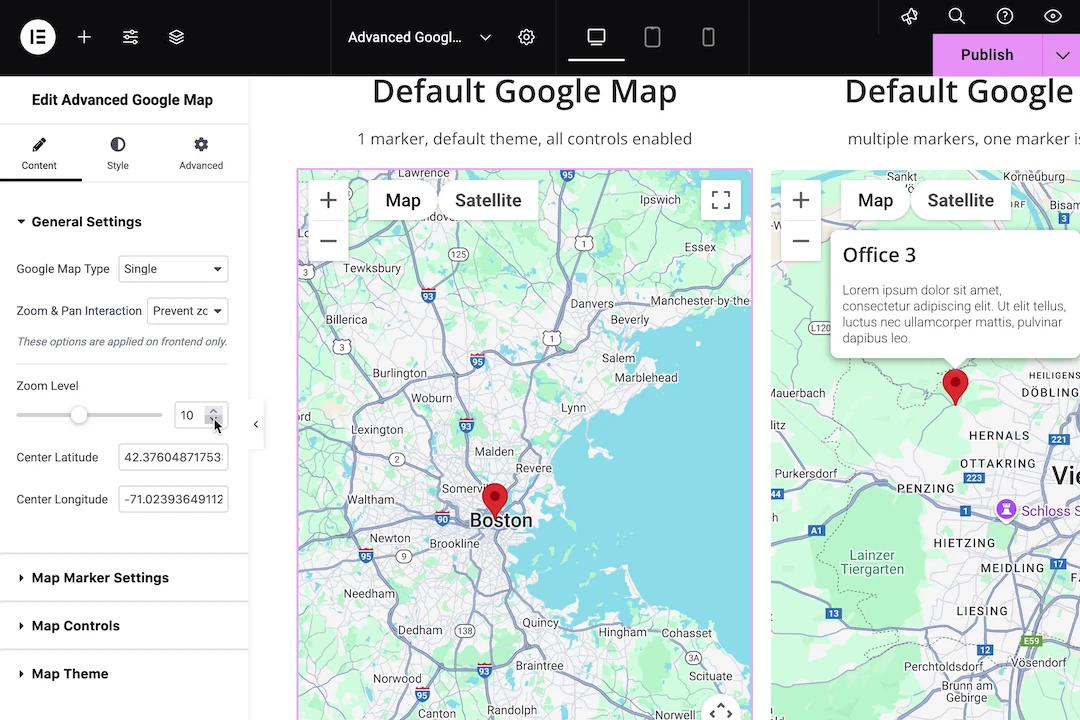1080x720 pixels.
Task: Click the add element plus icon
Action: pyautogui.click(x=84, y=37)
